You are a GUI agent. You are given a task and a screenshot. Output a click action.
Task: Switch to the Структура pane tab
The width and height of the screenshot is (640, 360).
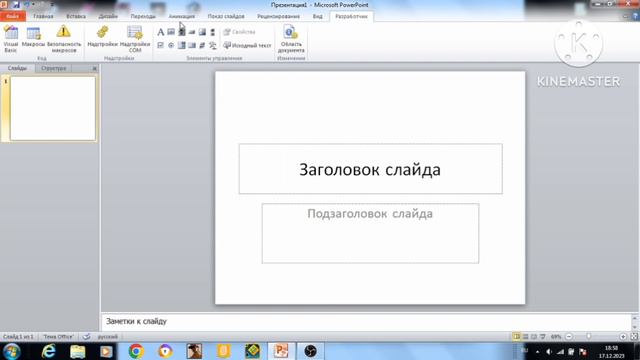(x=53, y=68)
